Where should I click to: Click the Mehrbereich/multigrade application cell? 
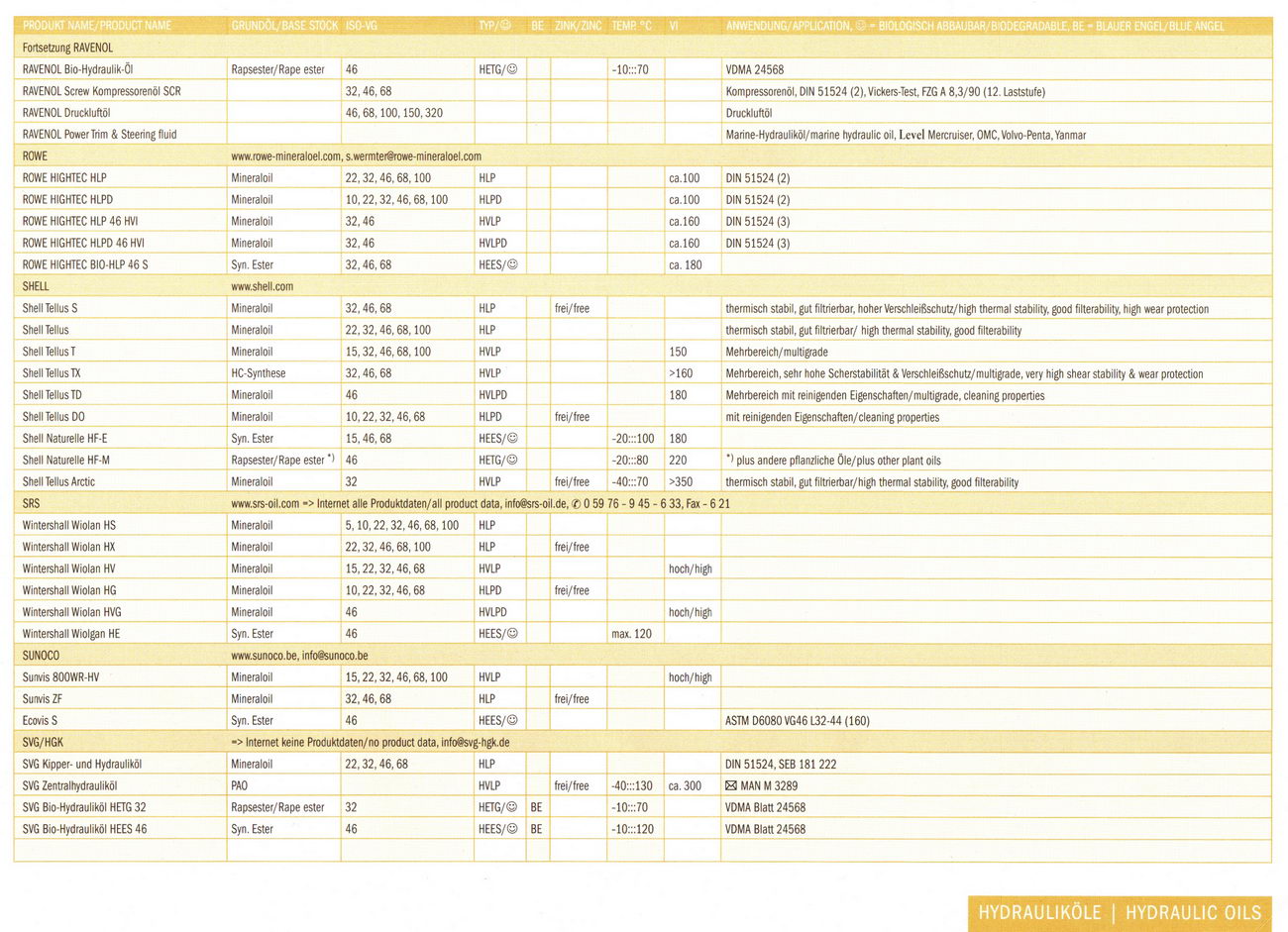point(777,353)
